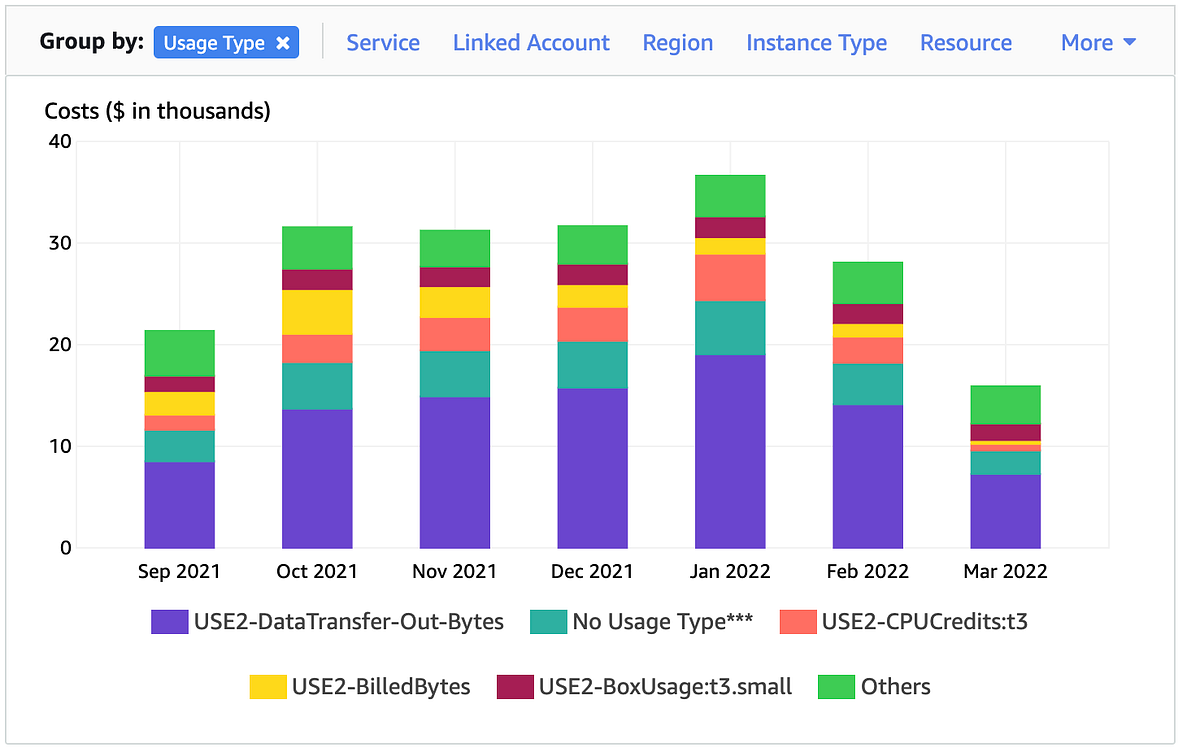
Task: Group costs by Region
Action: pyautogui.click(x=678, y=42)
